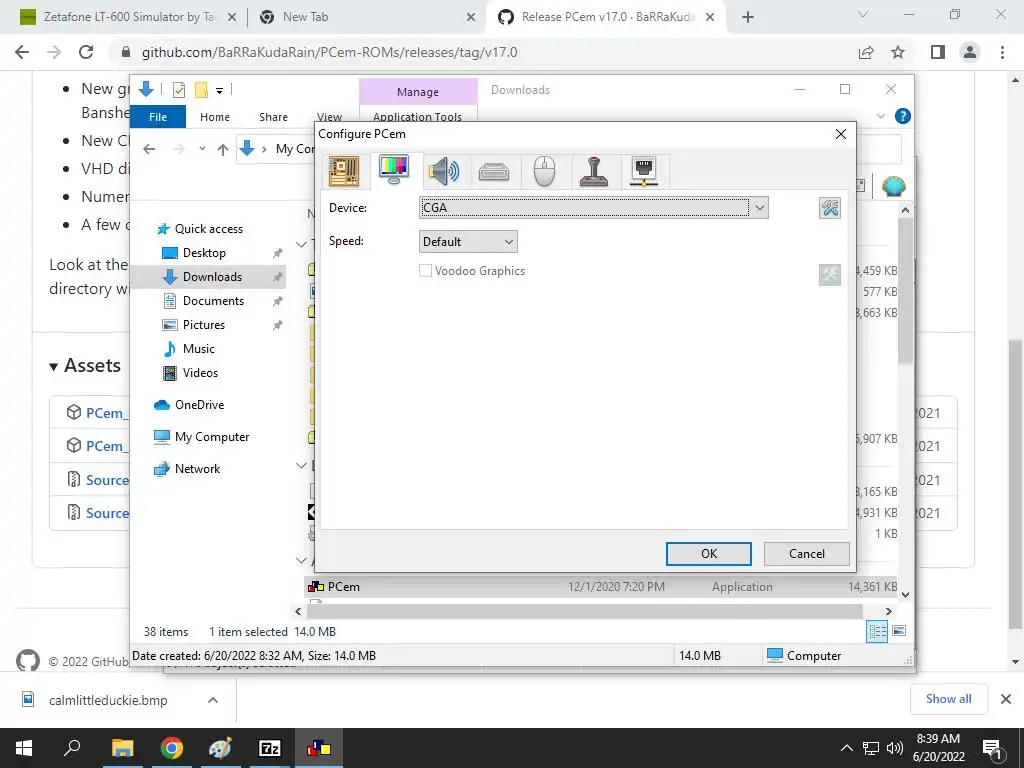Open the Chrome three-dot menu
The width and height of the screenshot is (1024, 768).
(x=1002, y=52)
